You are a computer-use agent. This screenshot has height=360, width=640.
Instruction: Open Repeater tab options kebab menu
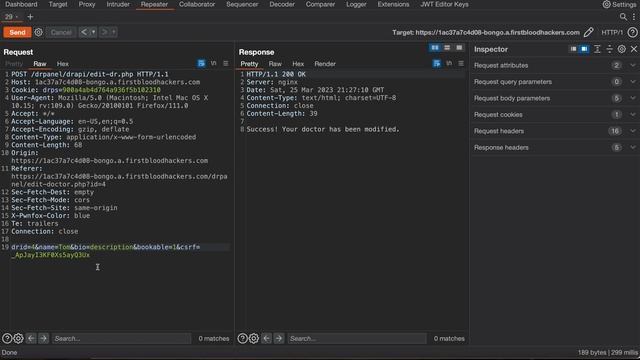point(634,17)
